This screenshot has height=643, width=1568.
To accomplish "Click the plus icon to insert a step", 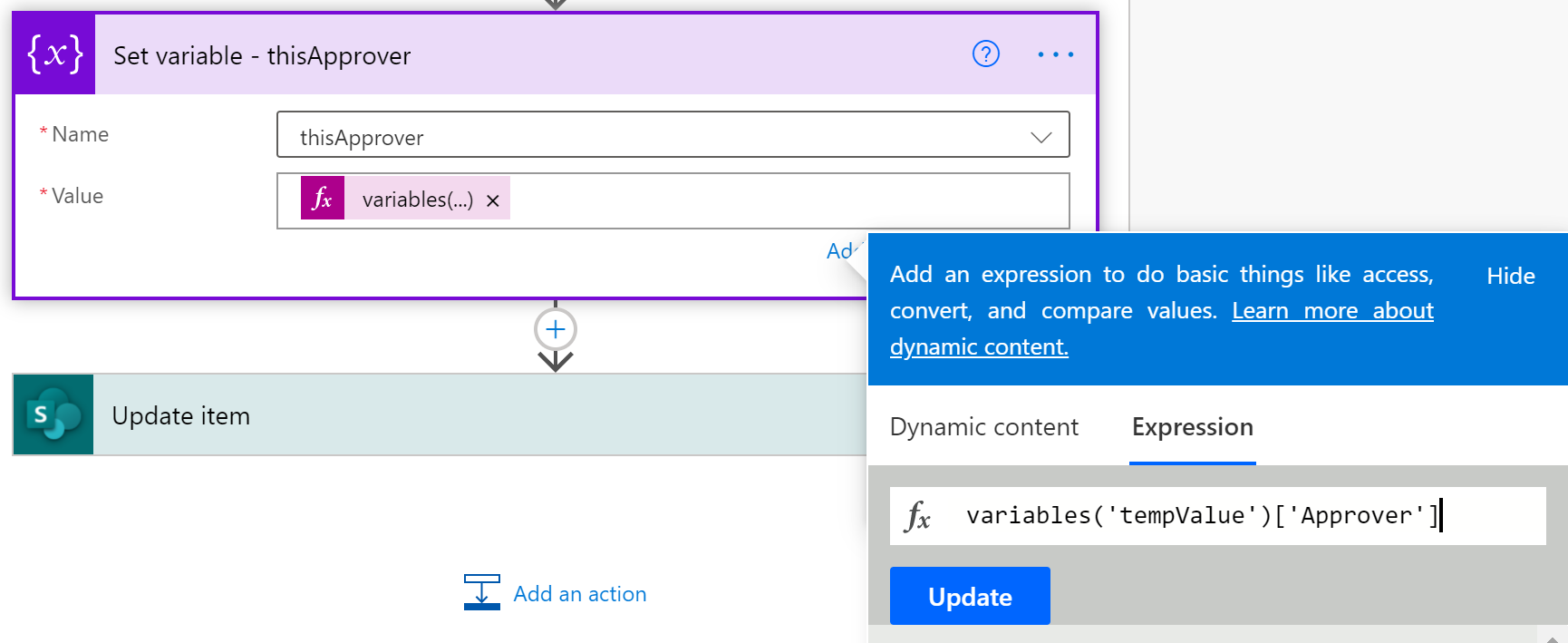I will [555, 329].
